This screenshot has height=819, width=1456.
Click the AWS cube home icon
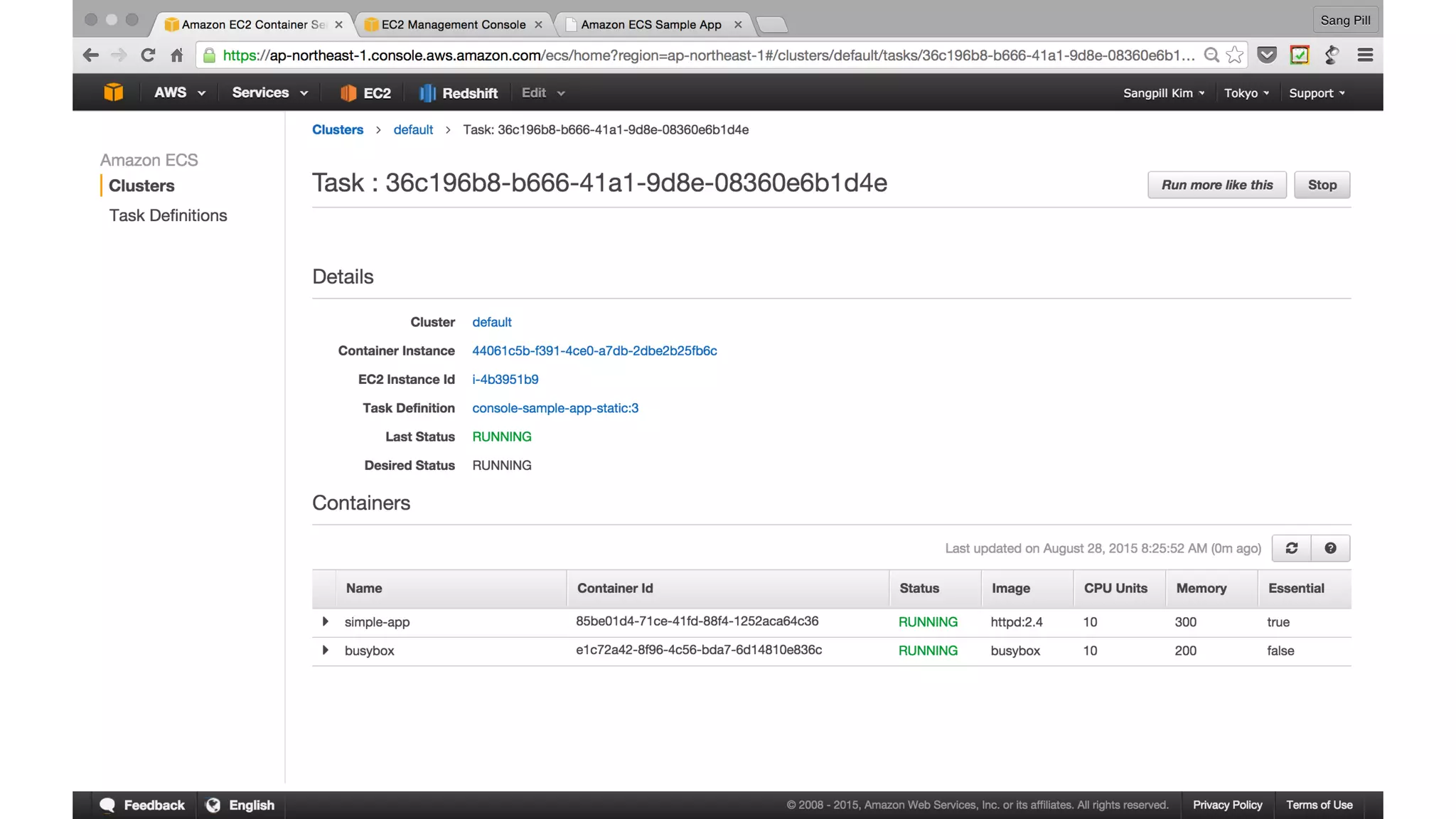[x=113, y=92]
